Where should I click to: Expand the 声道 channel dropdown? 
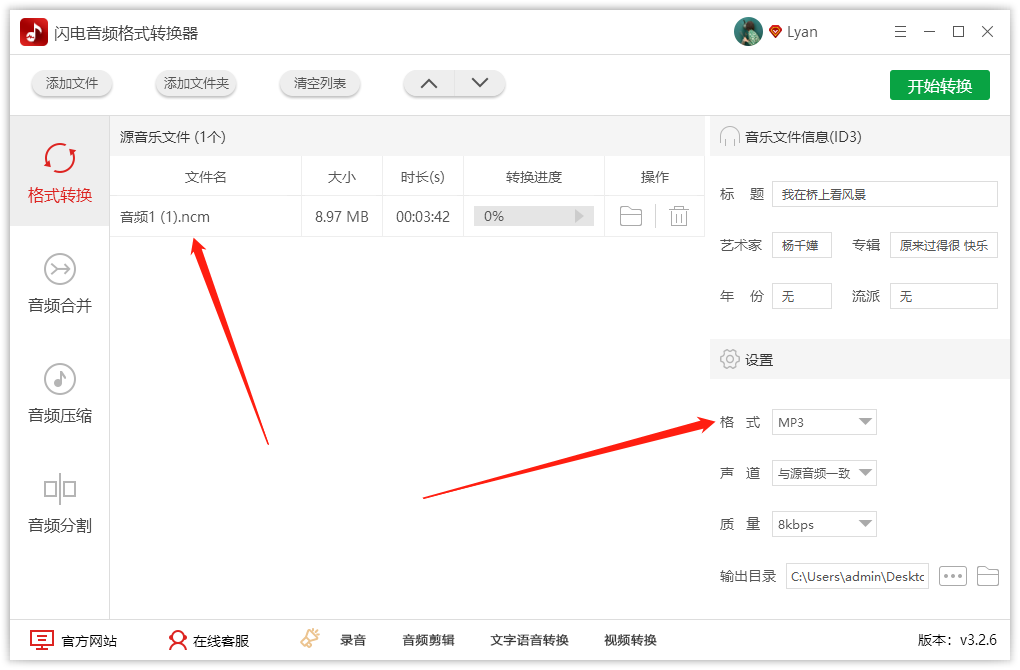tap(823, 473)
